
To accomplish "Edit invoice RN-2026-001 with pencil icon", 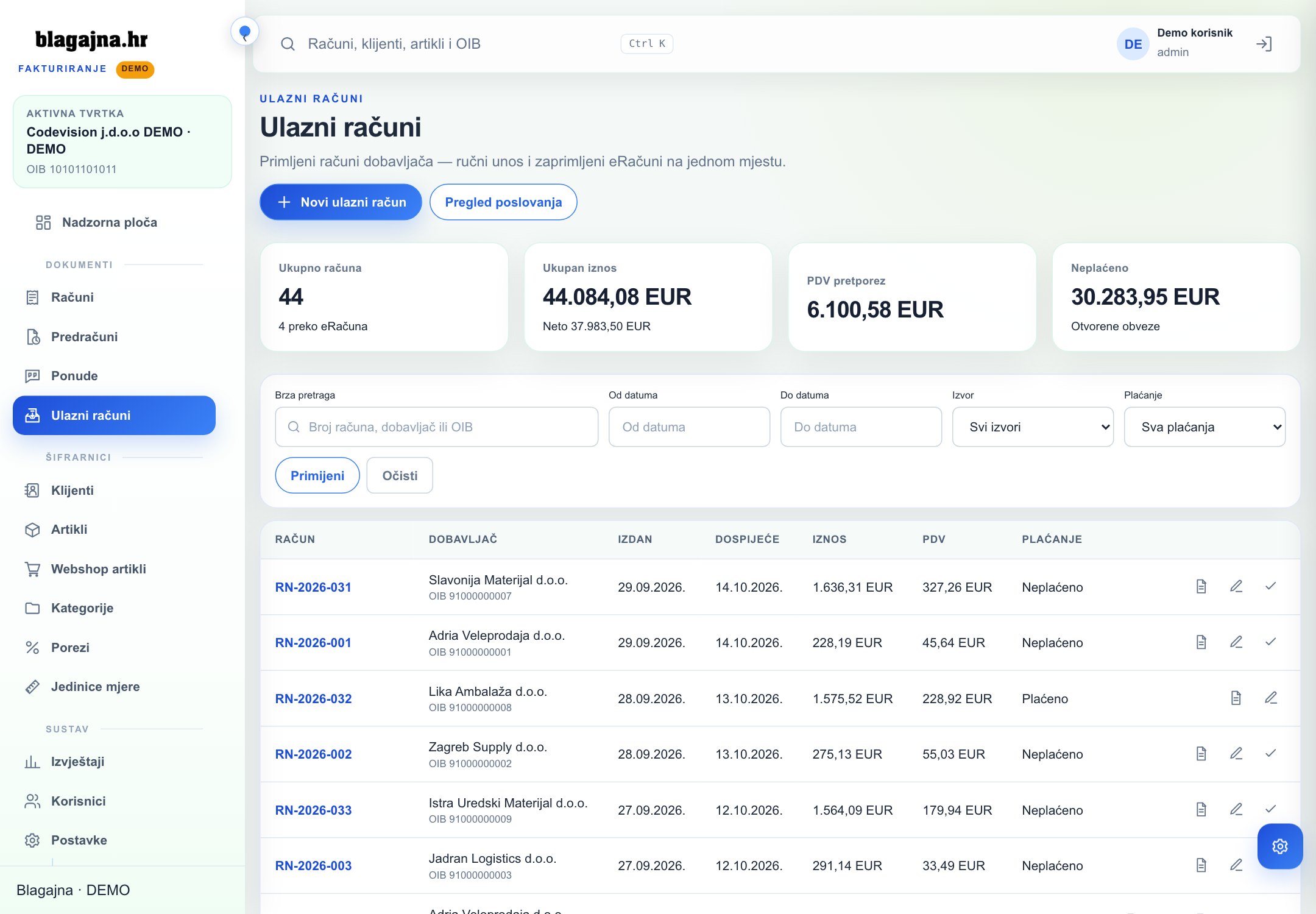I will [1236, 642].
